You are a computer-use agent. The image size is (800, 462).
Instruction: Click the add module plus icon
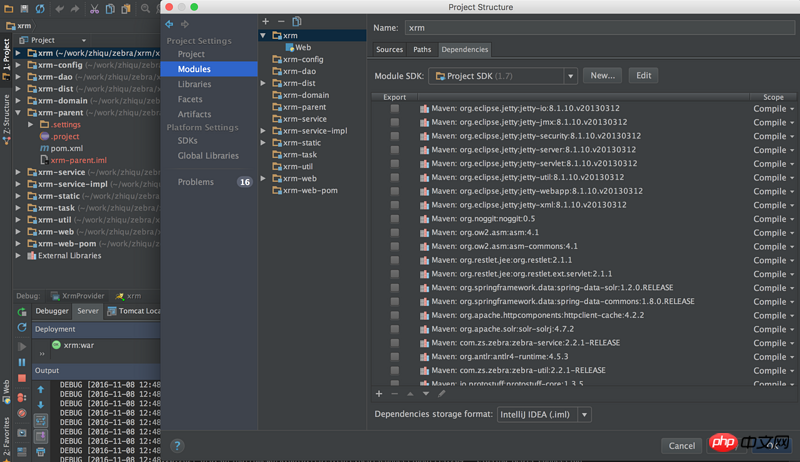tap(265, 21)
